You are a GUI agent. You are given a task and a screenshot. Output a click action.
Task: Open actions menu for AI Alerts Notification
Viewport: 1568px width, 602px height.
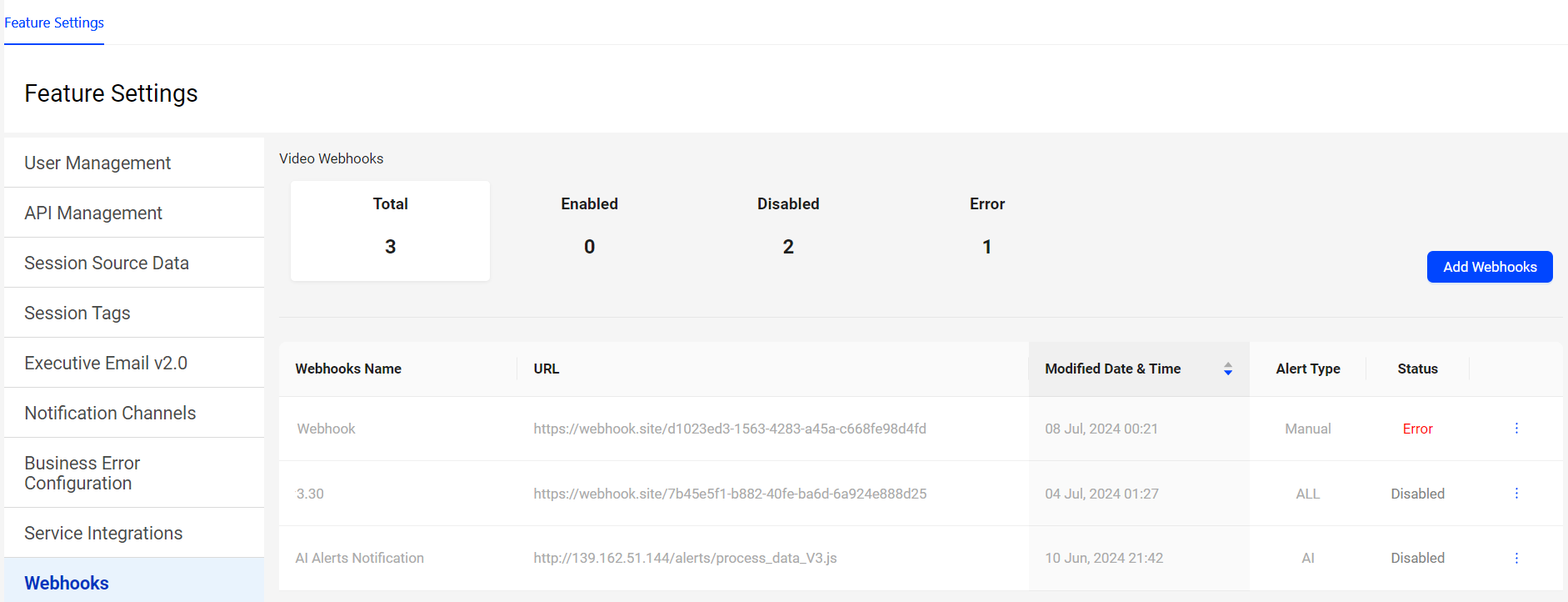coord(1516,558)
